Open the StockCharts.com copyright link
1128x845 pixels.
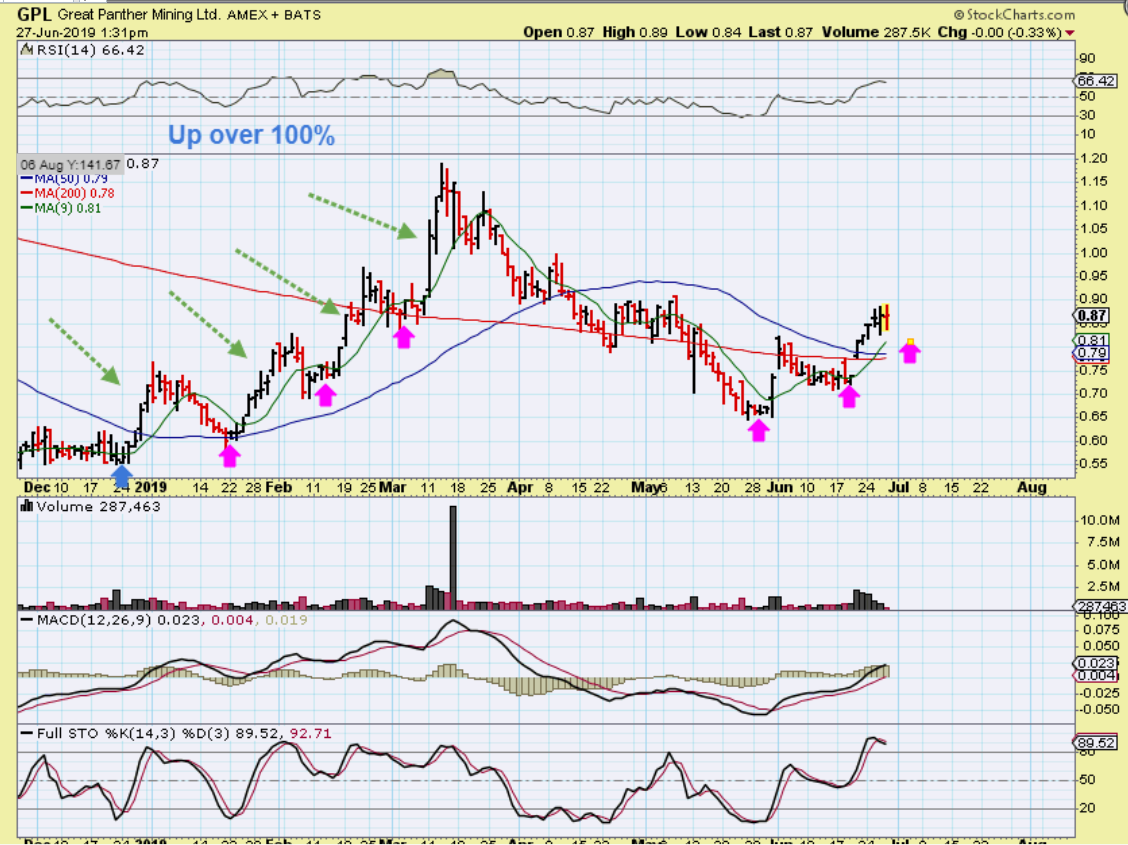pos(1014,14)
